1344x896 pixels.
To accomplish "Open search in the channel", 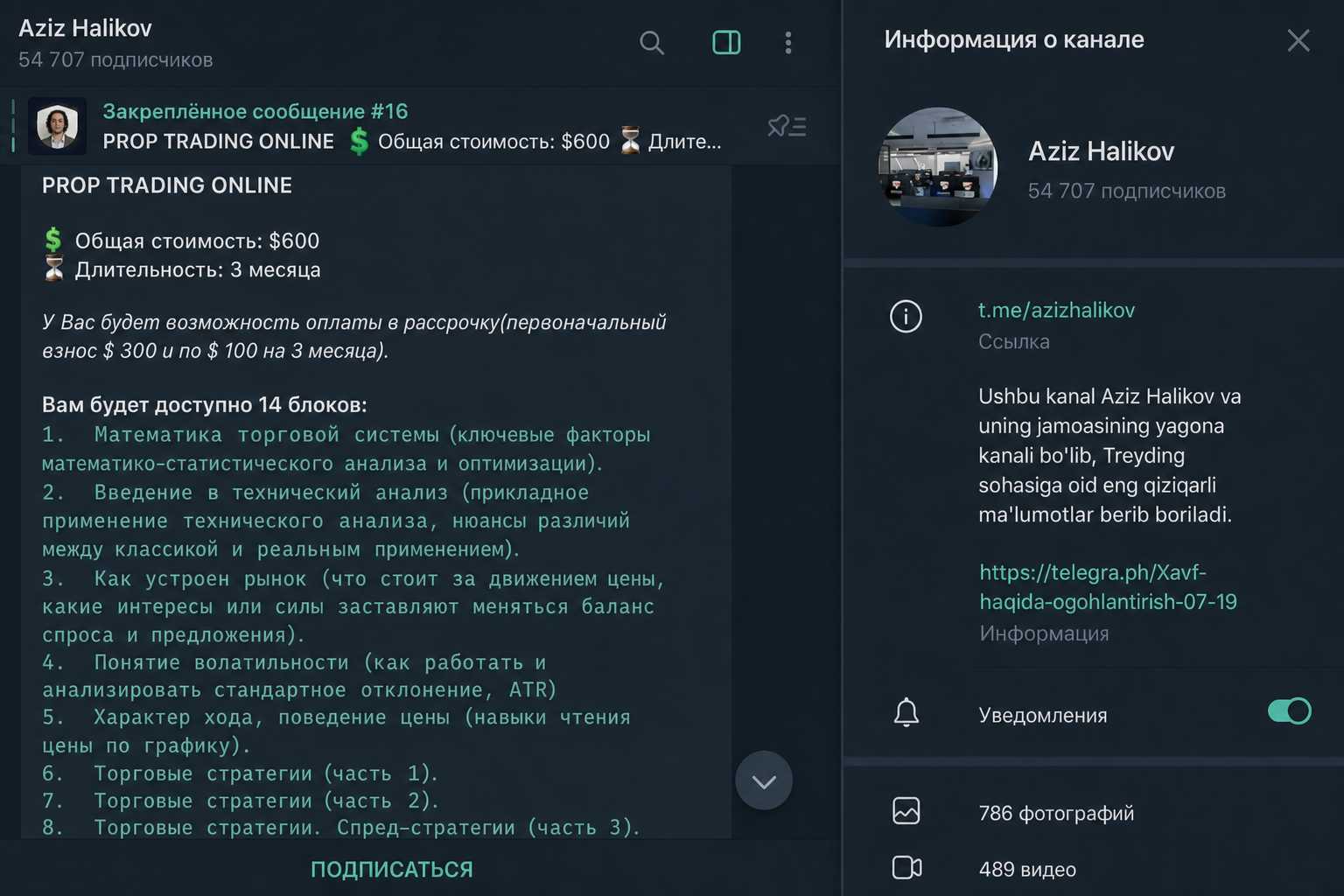I will (x=652, y=43).
